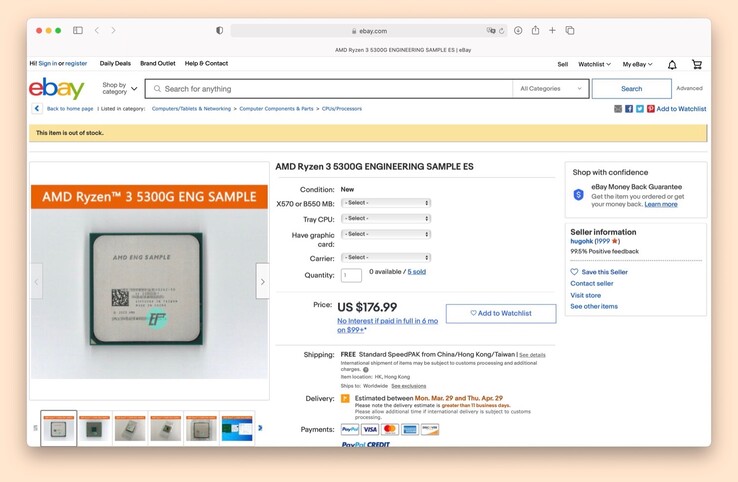This screenshot has width=738, height=482.
Task: Reload the page using refresh icon
Action: tap(502, 31)
